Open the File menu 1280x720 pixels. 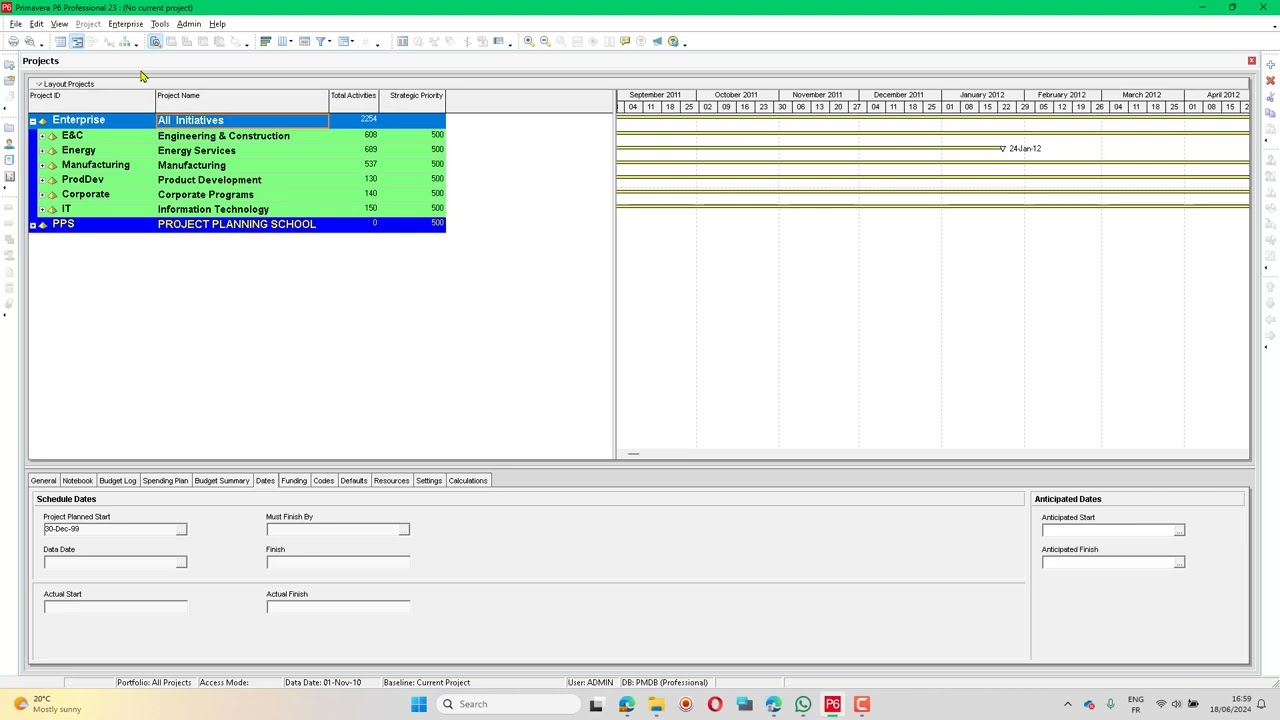pos(16,24)
